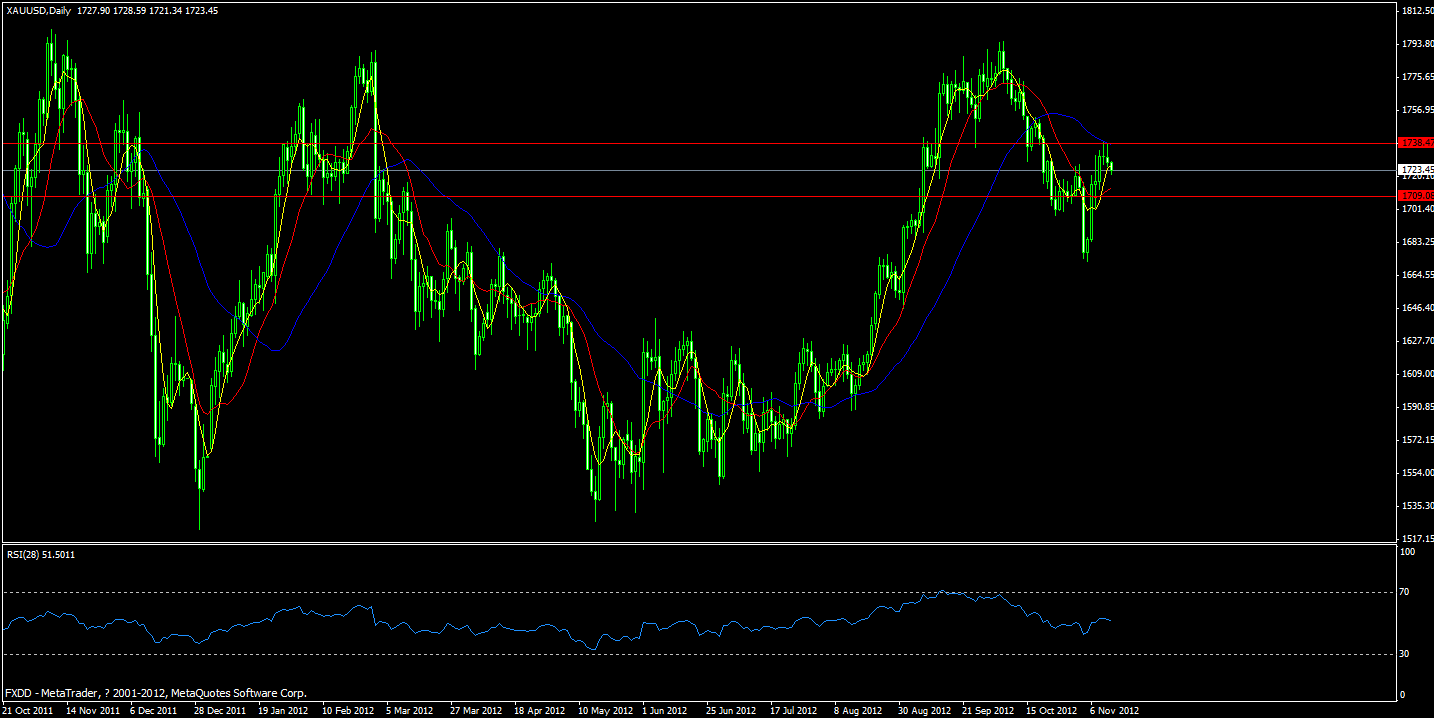1434x718 pixels.
Task: Select the 1517.15 bottom price scale value
Action: (x=1416, y=538)
